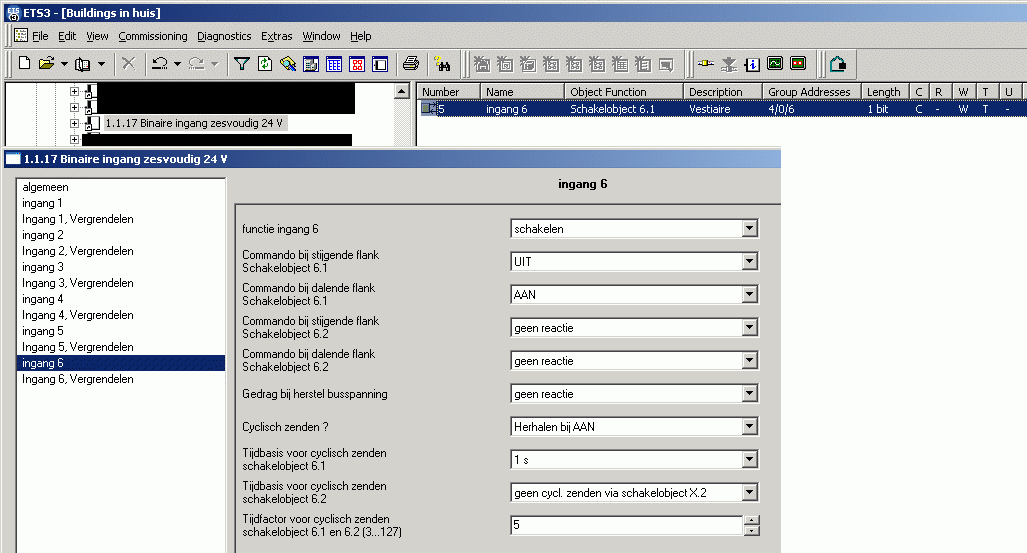Open the catalog book toolbar icon
Image resolution: width=1027 pixels, height=553 pixels.
pyautogui.click(x=83, y=64)
